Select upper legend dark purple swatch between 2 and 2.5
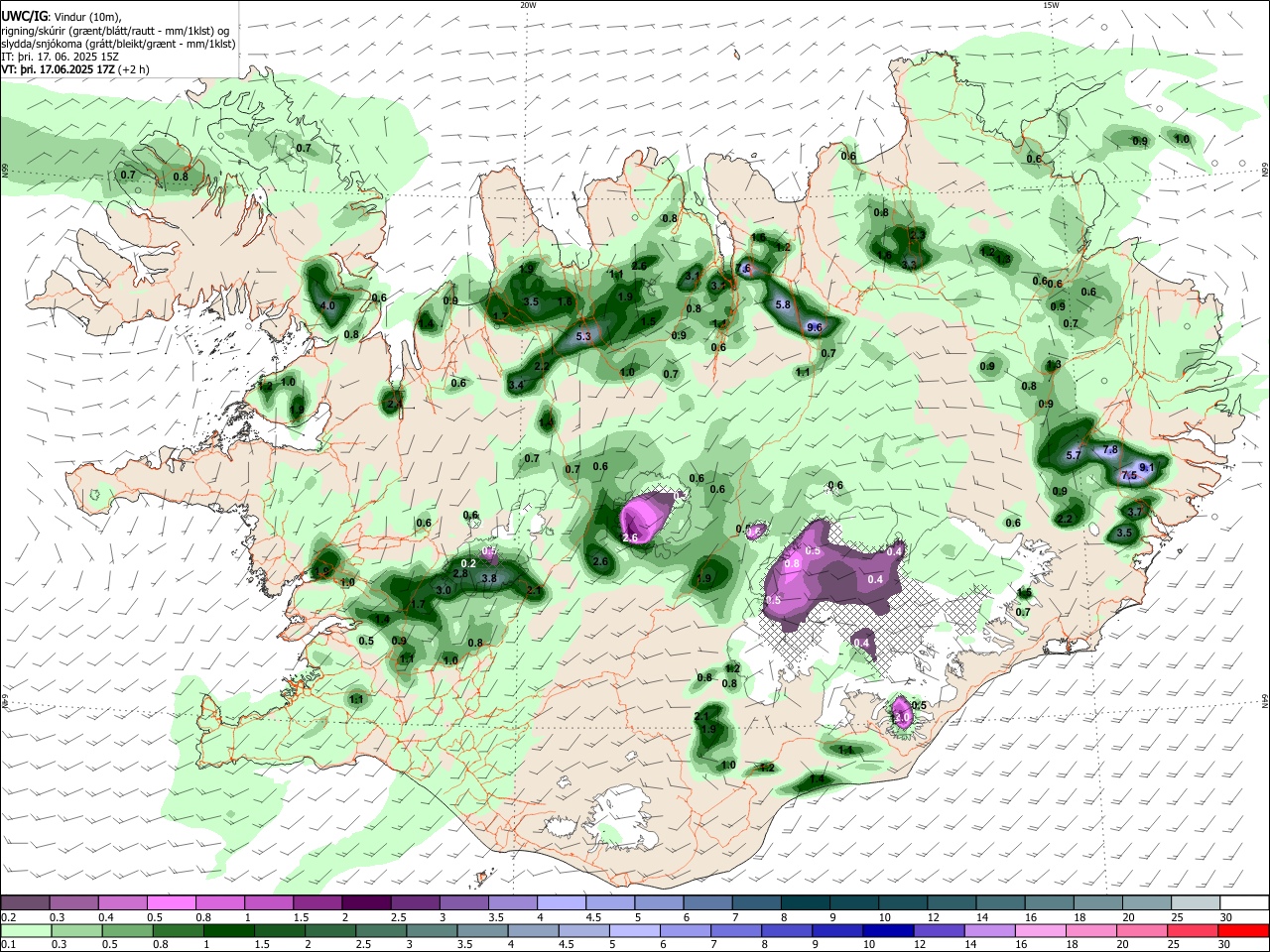This screenshot has width=1270, height=952. [x=365, y=903]
